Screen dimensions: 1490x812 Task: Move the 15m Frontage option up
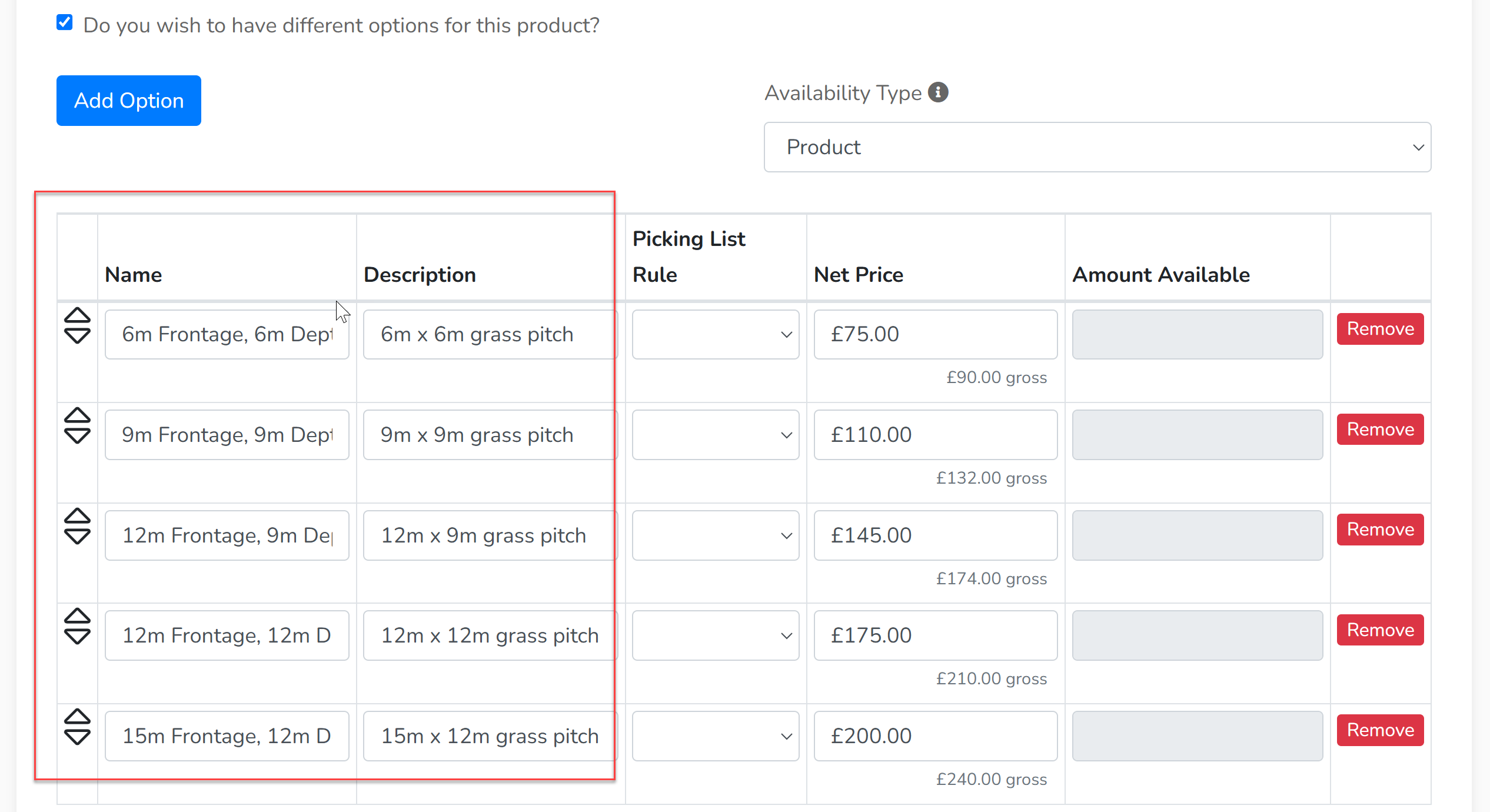pos(77,717)
